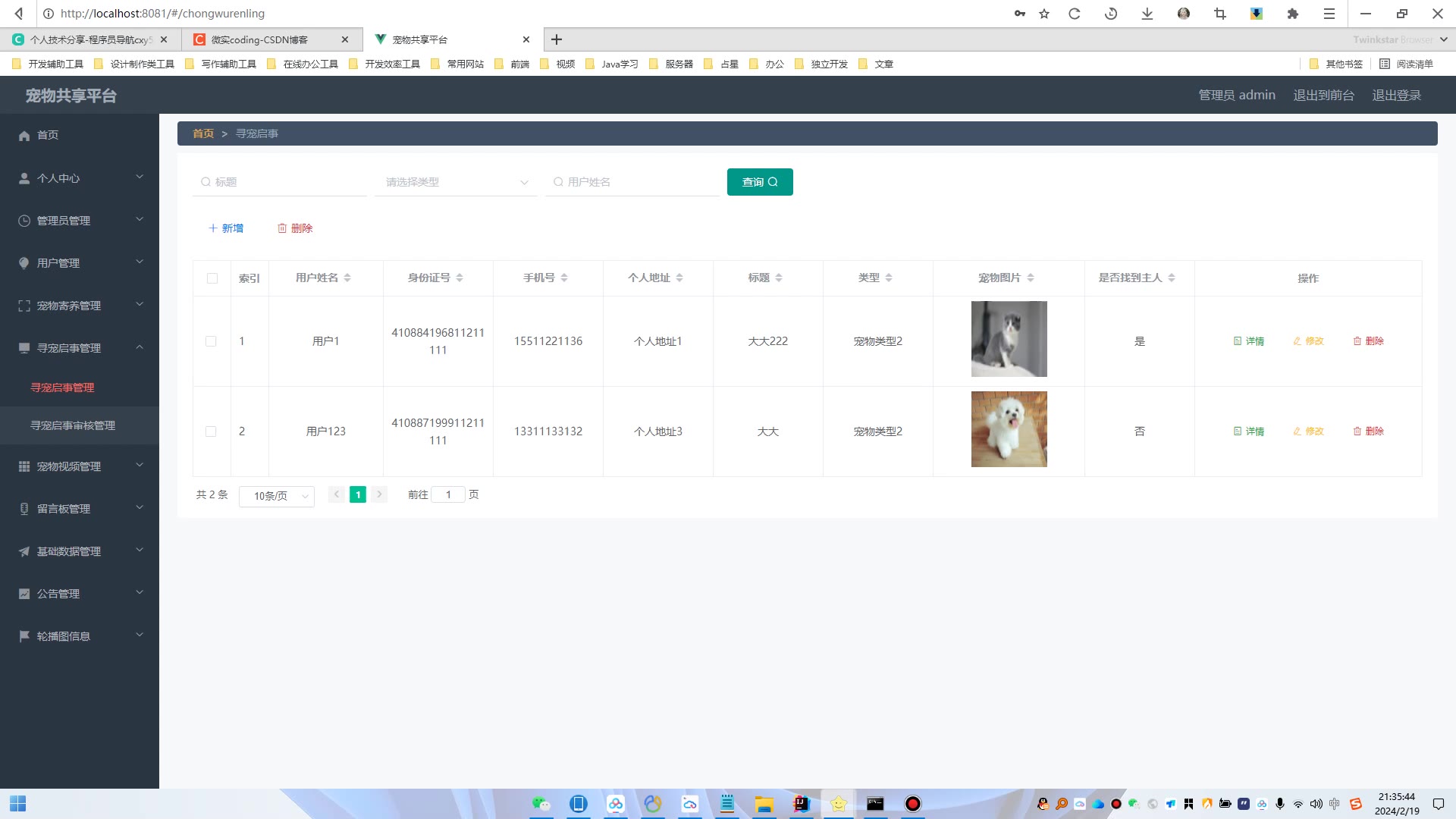Collapse the 寻宠启事管理 menu chevron

click(x=140, y=347)
